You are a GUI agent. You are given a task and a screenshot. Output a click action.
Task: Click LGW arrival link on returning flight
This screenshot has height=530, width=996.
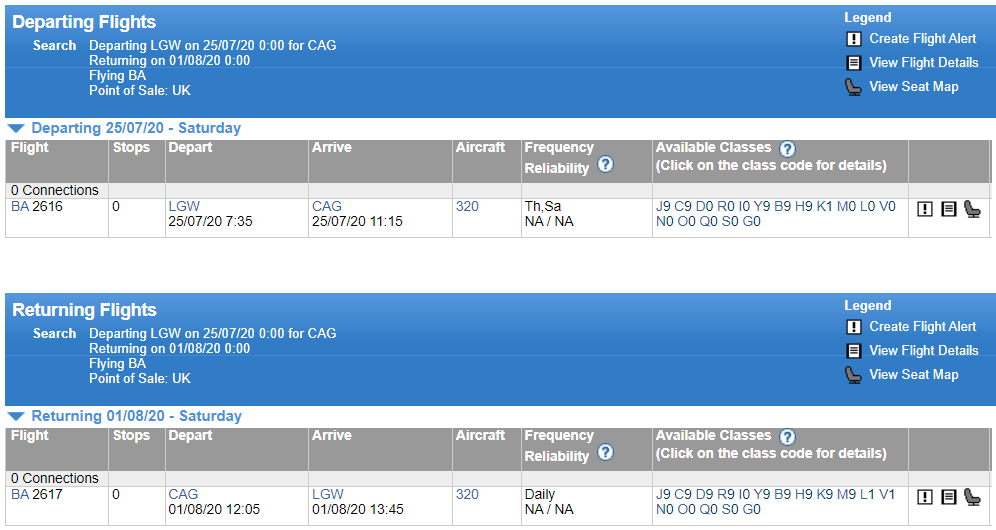[328, 494]
